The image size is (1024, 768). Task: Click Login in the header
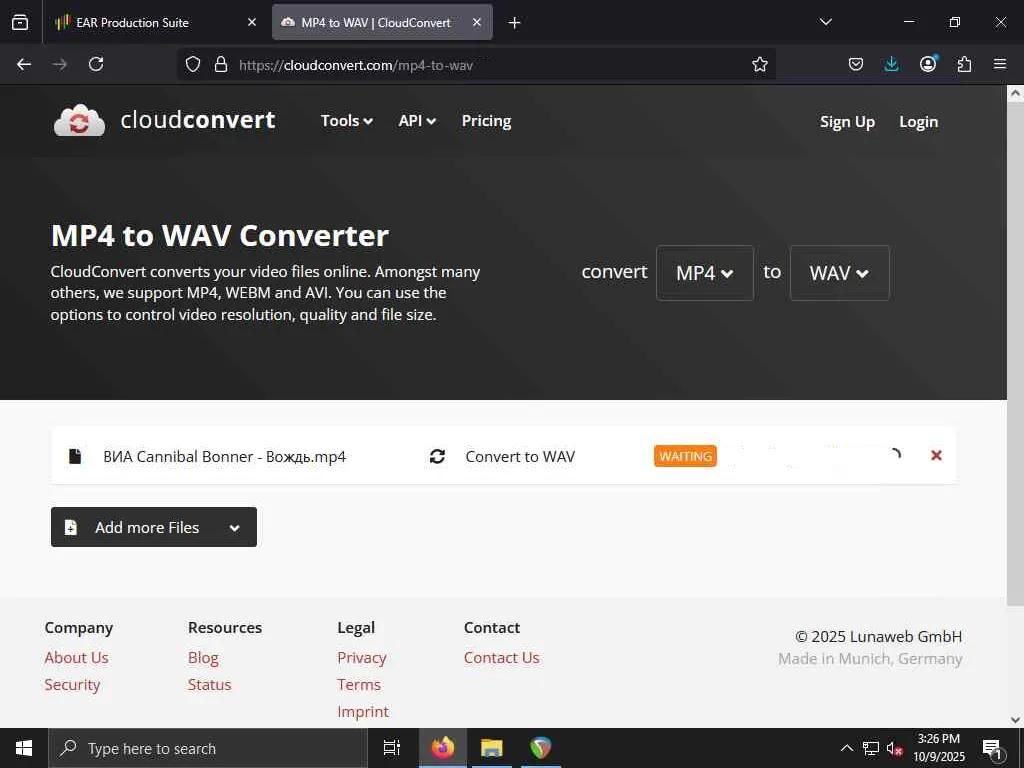[918, 121]
